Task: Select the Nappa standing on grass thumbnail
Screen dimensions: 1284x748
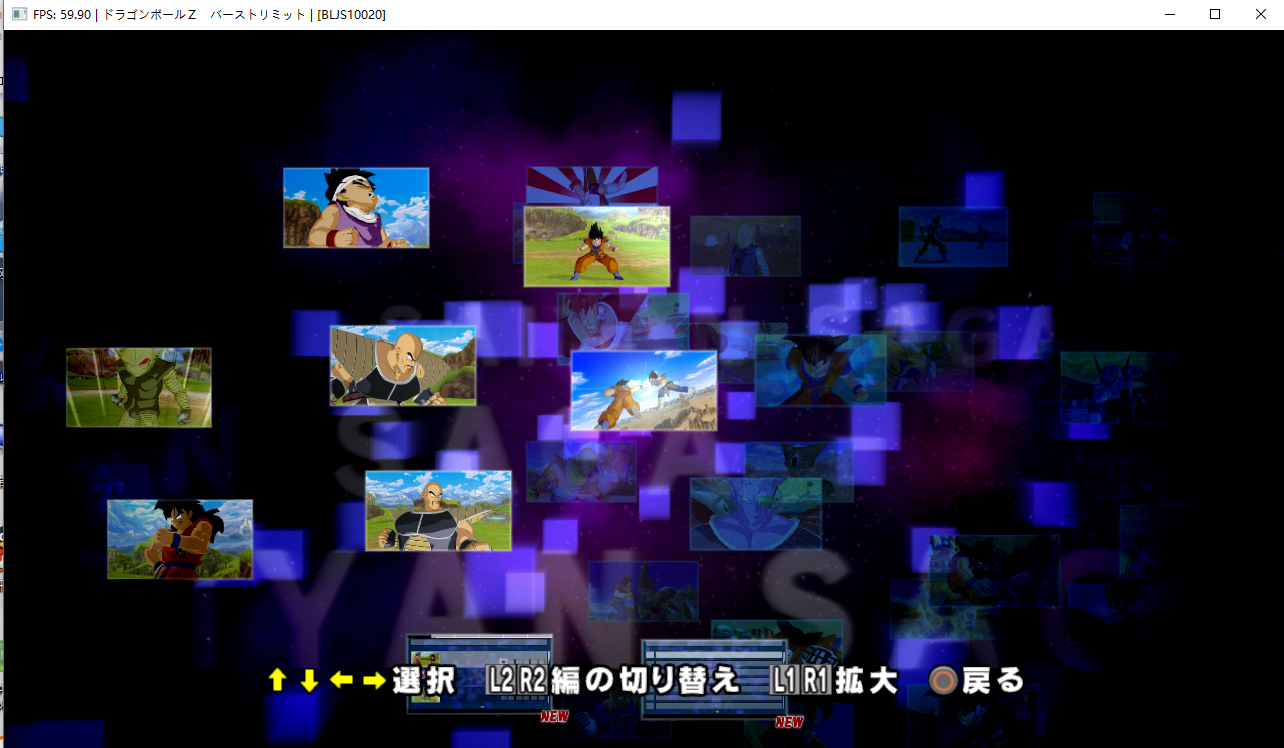Action: (438, 511)
